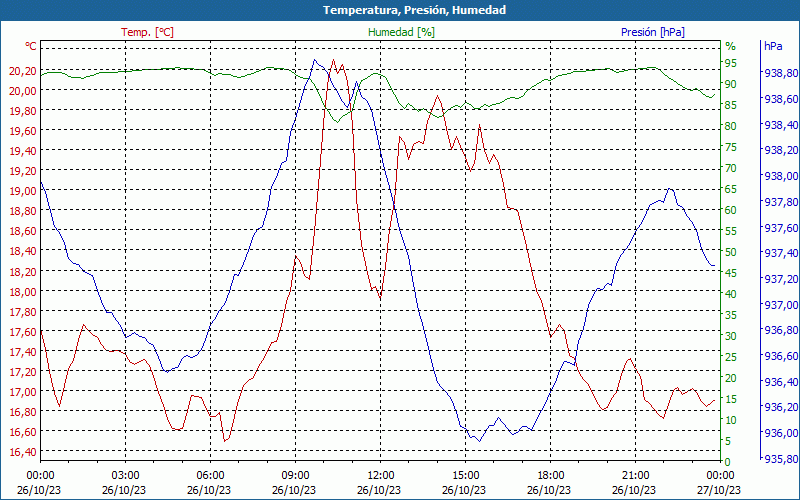This screenshot has width=800, height=500.
Task: Click the 17,60 temperature axis value
Action: point(23,332)
